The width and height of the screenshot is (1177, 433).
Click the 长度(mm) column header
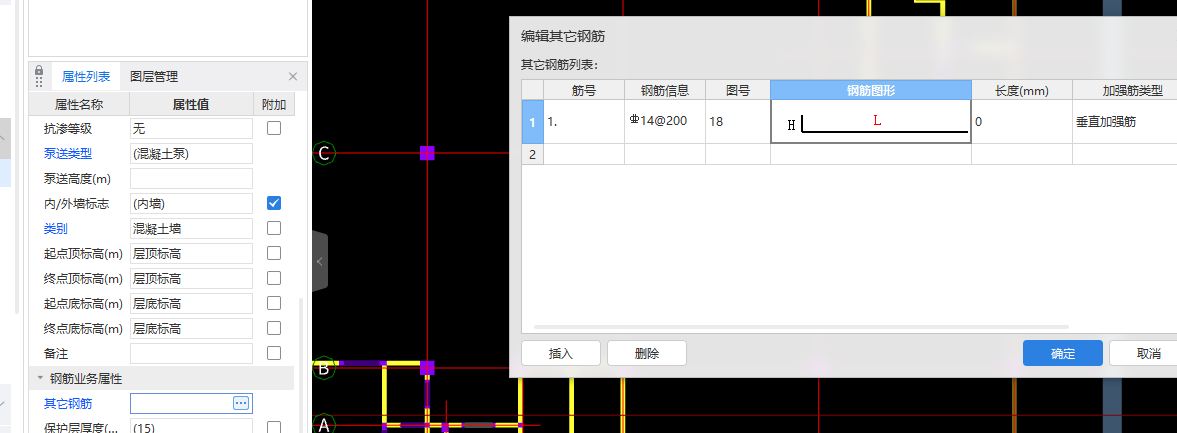(x=1022, y=91)
